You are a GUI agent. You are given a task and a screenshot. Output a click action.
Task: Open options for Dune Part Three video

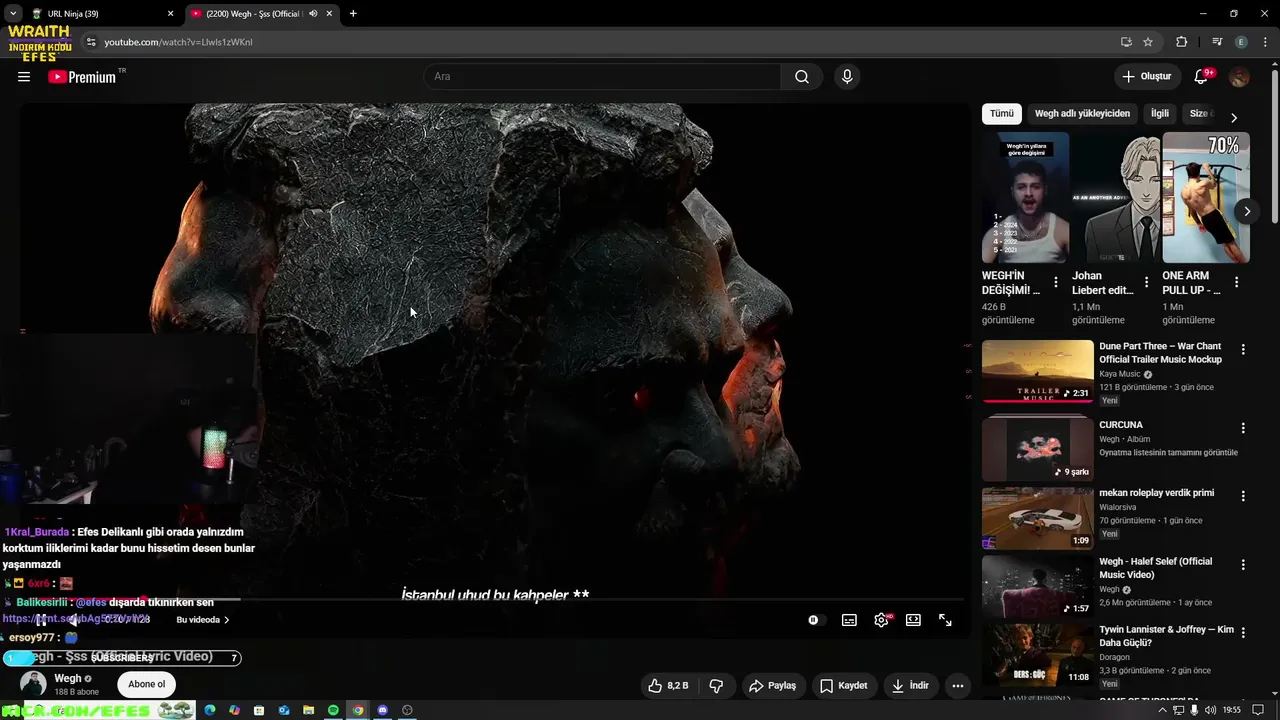click(x=1243, y=350)
